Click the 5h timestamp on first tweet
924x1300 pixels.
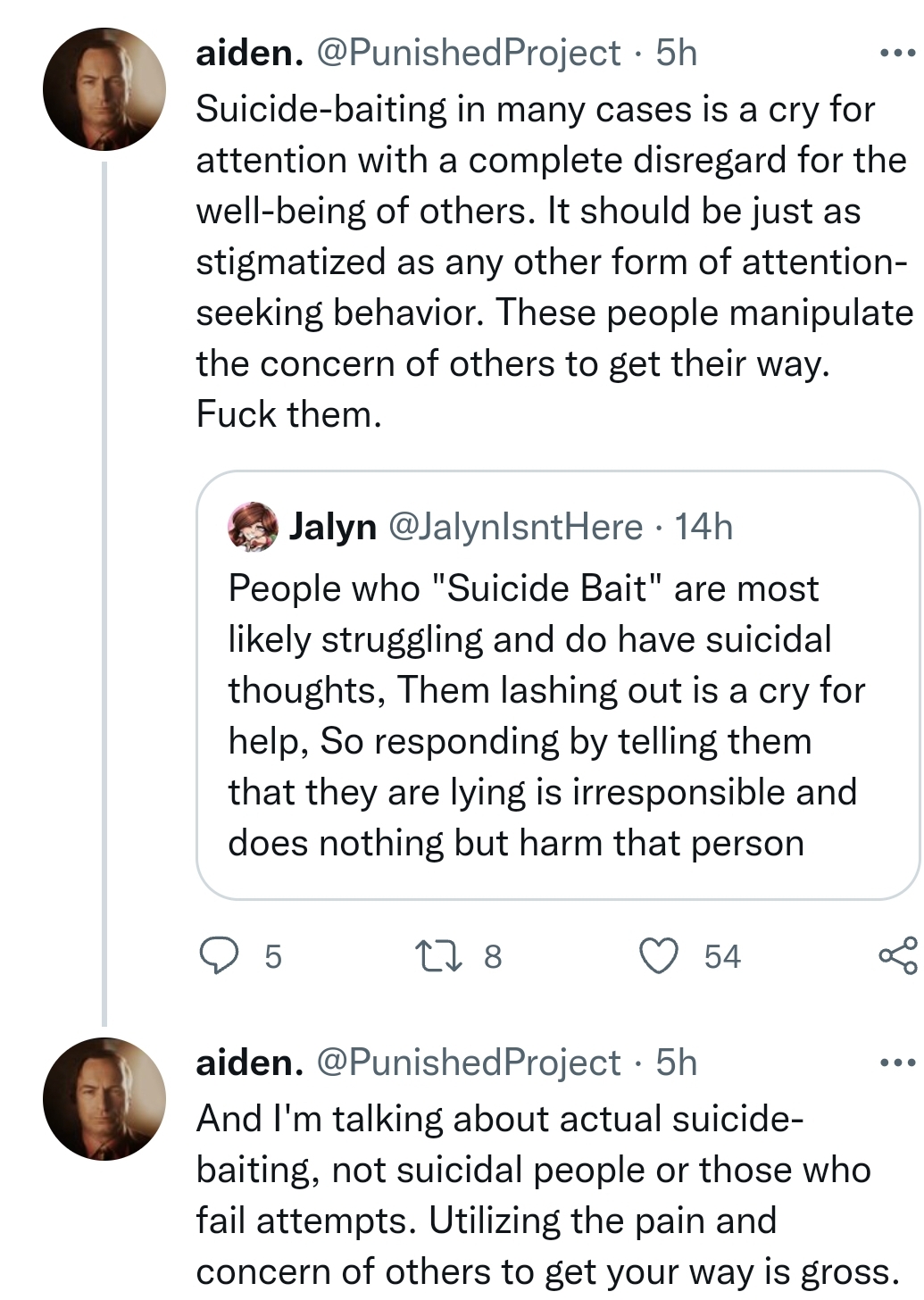[677, 53]
